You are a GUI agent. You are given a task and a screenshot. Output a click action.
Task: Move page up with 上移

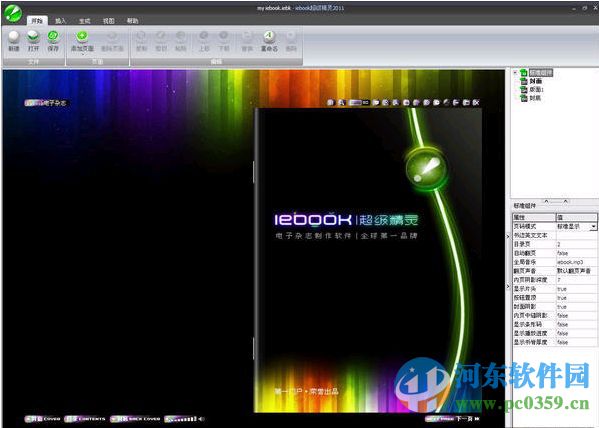click(204, 41)
